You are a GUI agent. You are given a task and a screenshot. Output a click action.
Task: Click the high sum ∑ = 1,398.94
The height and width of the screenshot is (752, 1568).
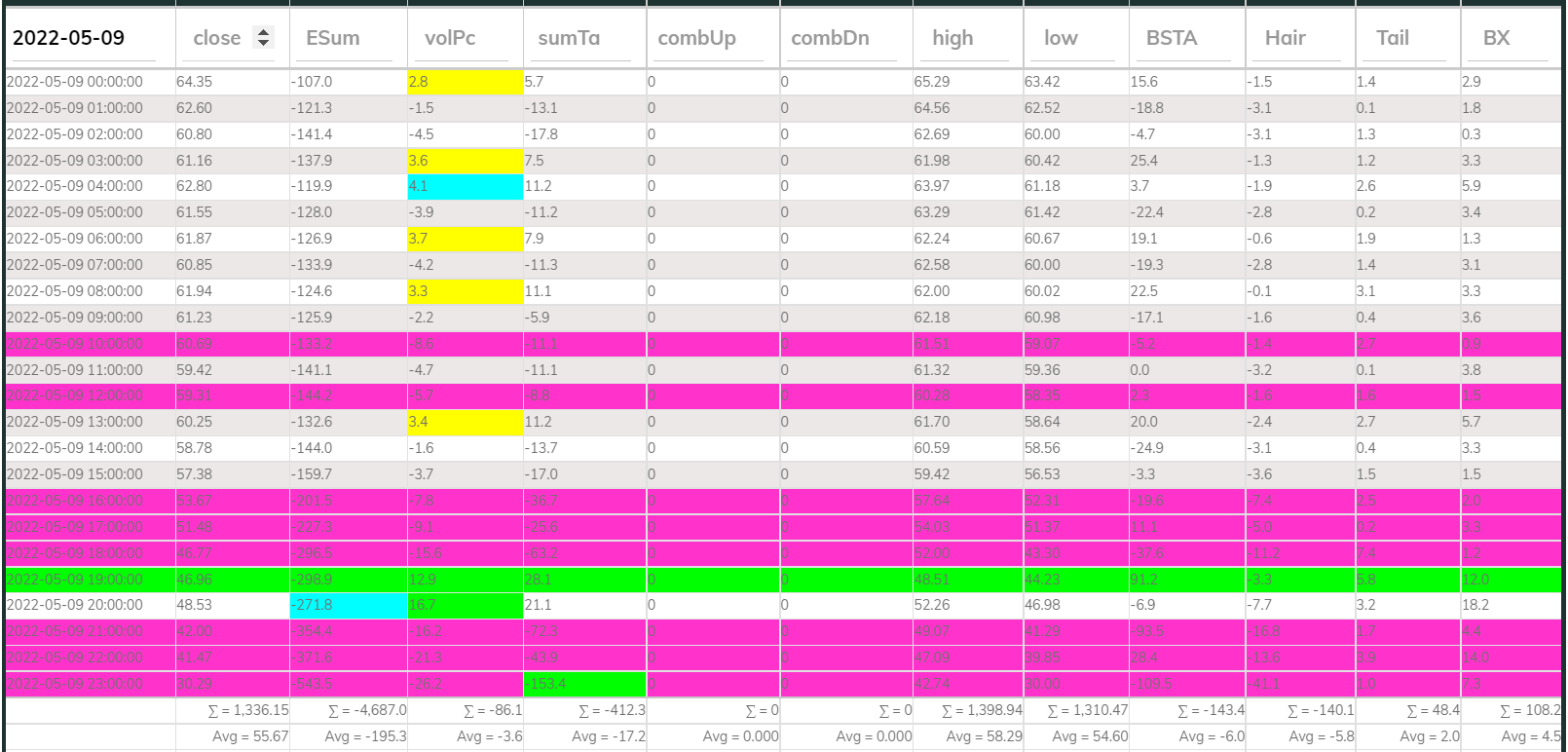982,710
